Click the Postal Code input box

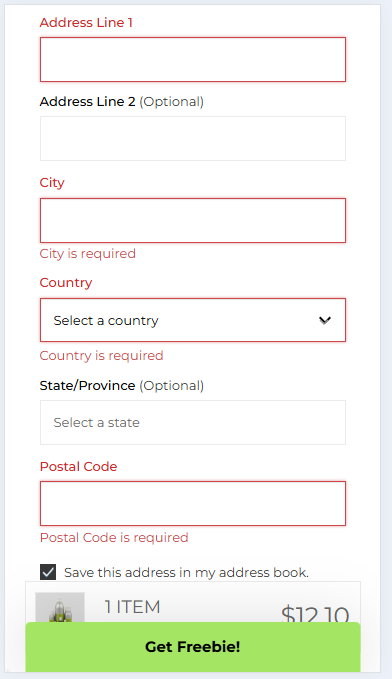(193, 503)
